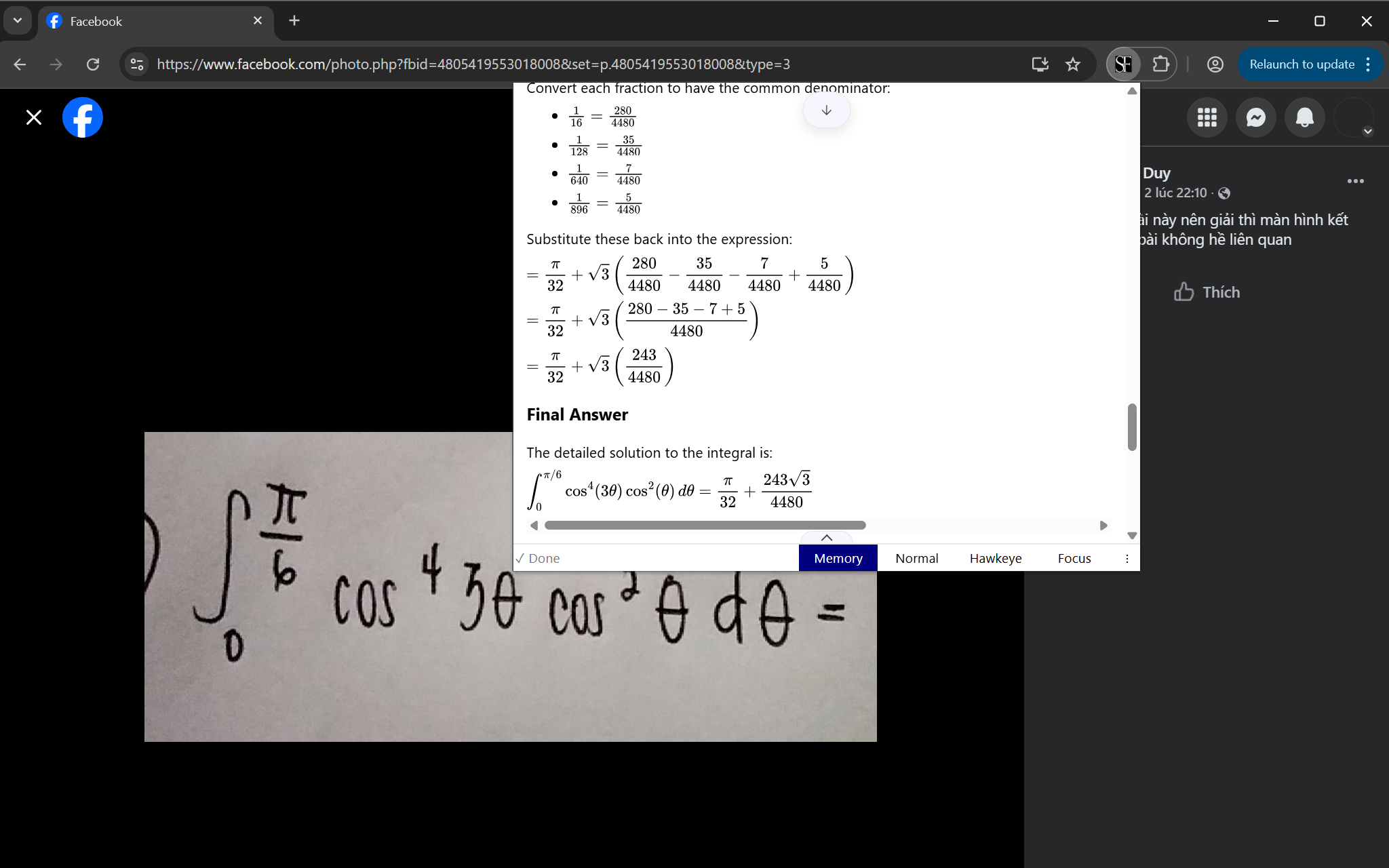Switch to Hawkeye mode
The image size is (1389, 868).
tap(995, 558)
